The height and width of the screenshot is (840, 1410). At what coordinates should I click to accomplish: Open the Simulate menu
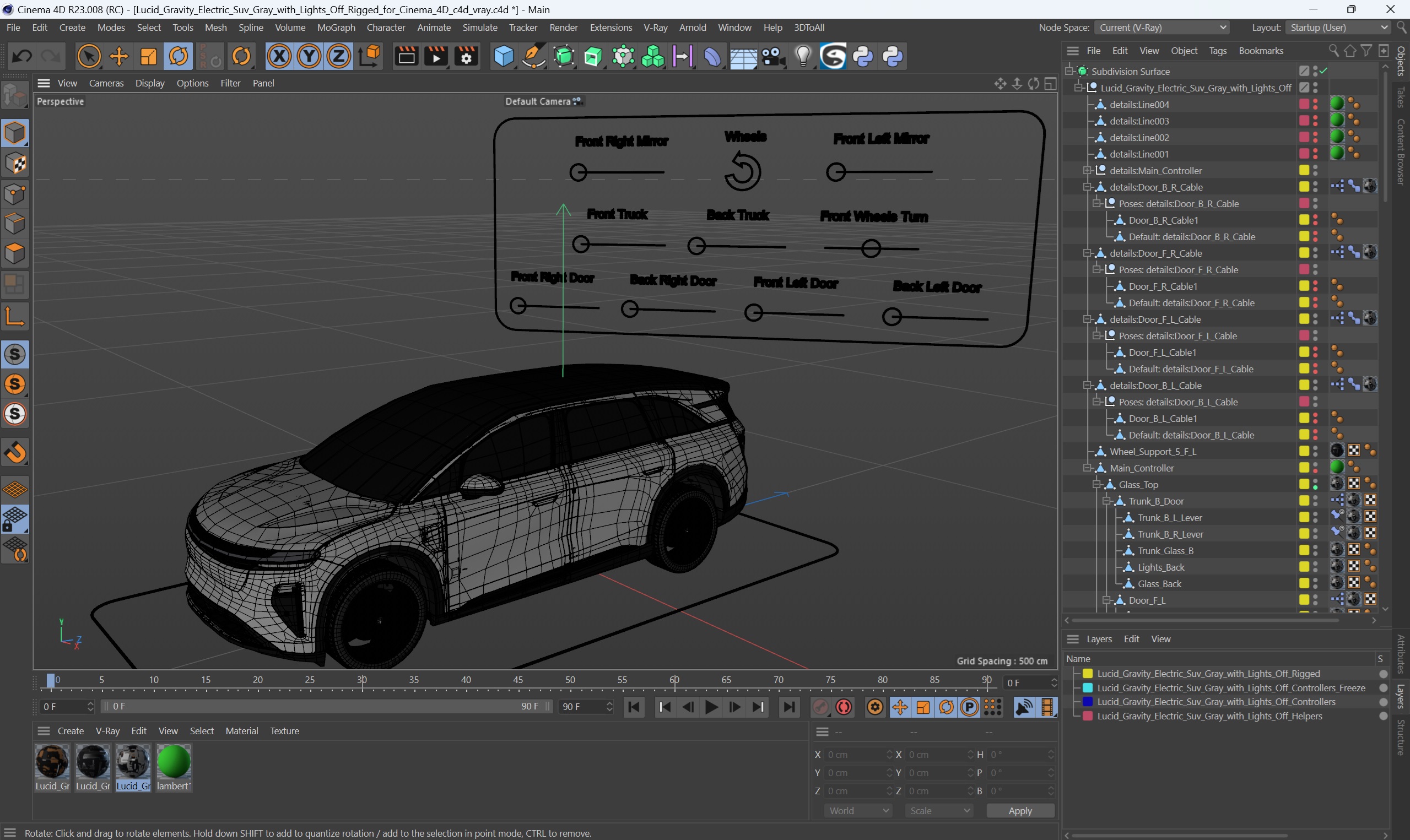pyautogui.click(x=480, y=28)
